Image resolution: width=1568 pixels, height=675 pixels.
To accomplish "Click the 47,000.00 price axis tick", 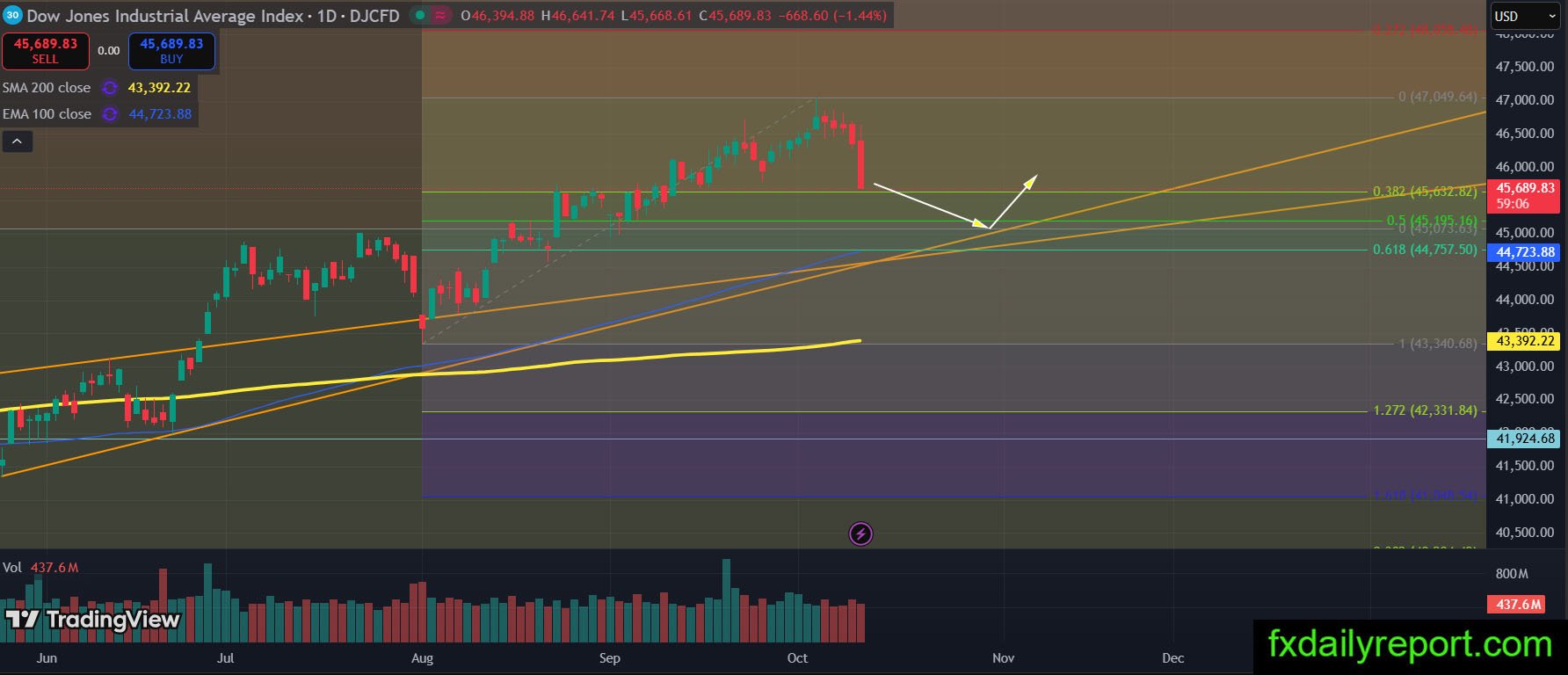I will (x=1525, y=100).
